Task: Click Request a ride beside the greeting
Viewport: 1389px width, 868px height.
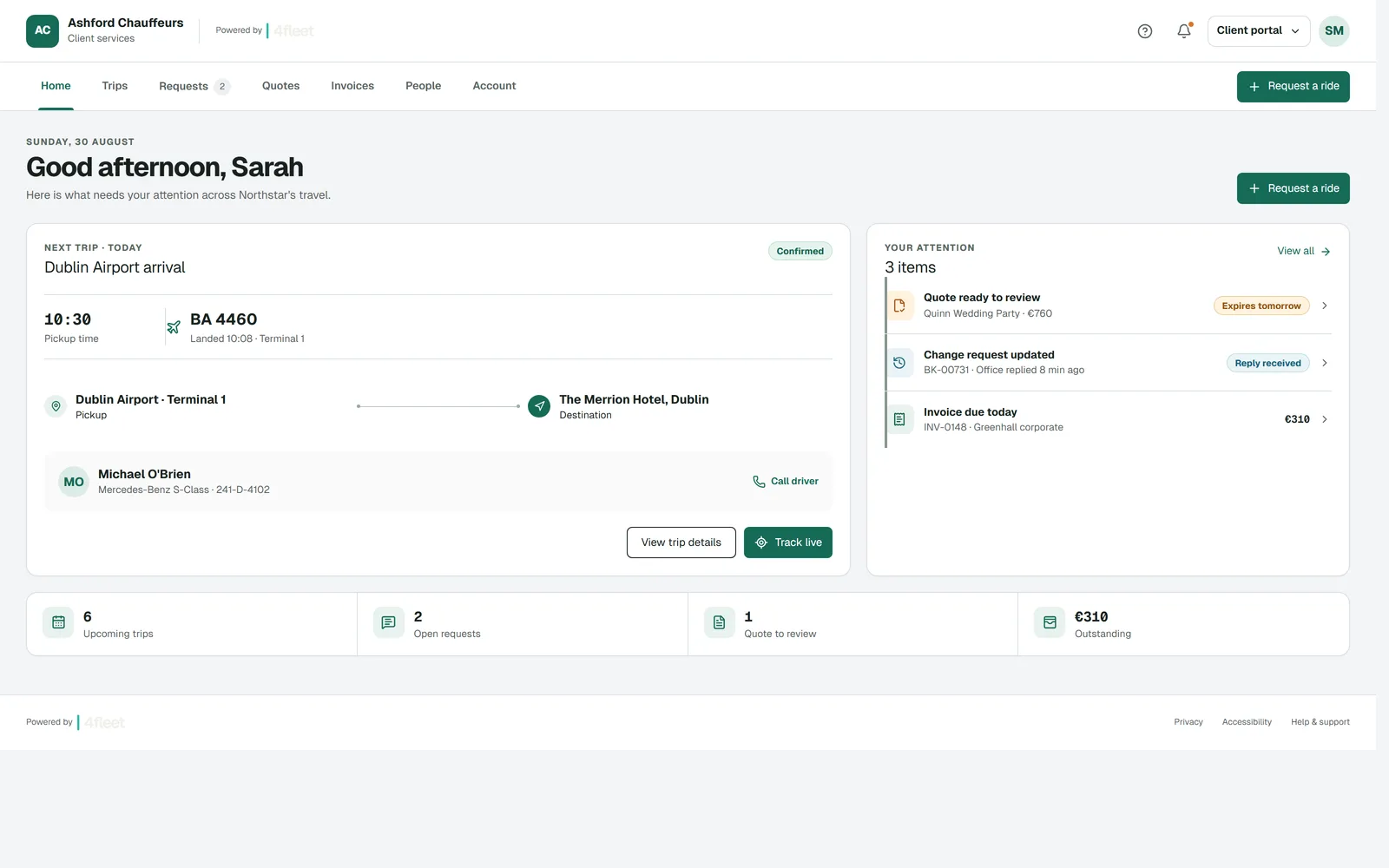Action: pos(1293,188)
